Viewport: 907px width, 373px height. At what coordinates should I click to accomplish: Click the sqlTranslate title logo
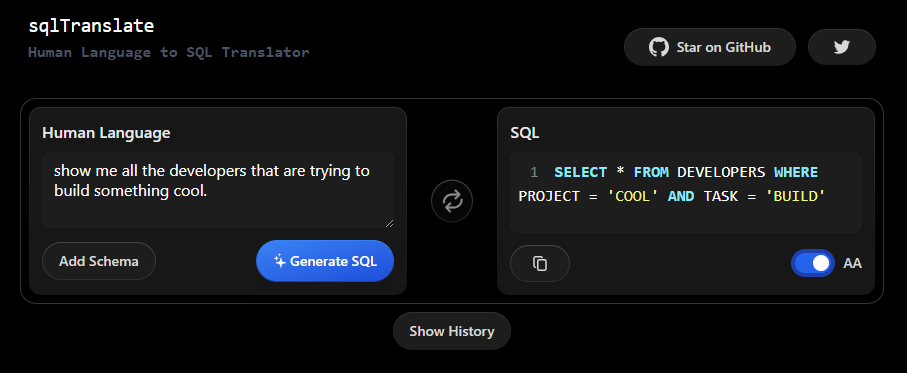[91, 26]
